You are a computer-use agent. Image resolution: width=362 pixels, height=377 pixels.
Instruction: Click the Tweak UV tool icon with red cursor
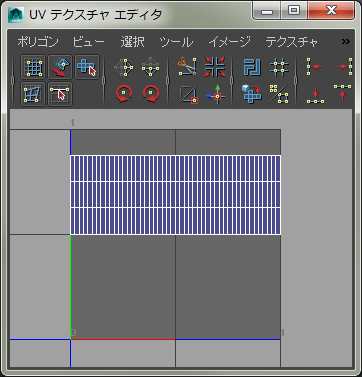pyautogui.click(x=60, y=94)
